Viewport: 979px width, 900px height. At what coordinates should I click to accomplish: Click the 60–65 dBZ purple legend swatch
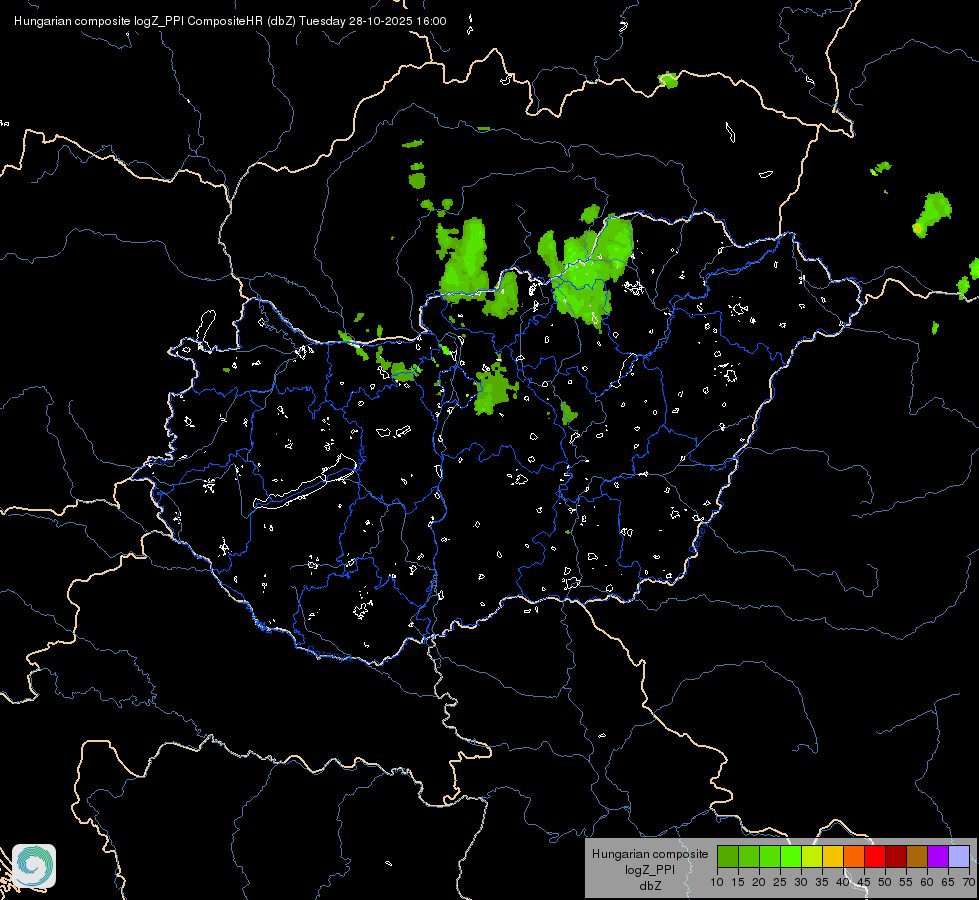tap(938, 857)
